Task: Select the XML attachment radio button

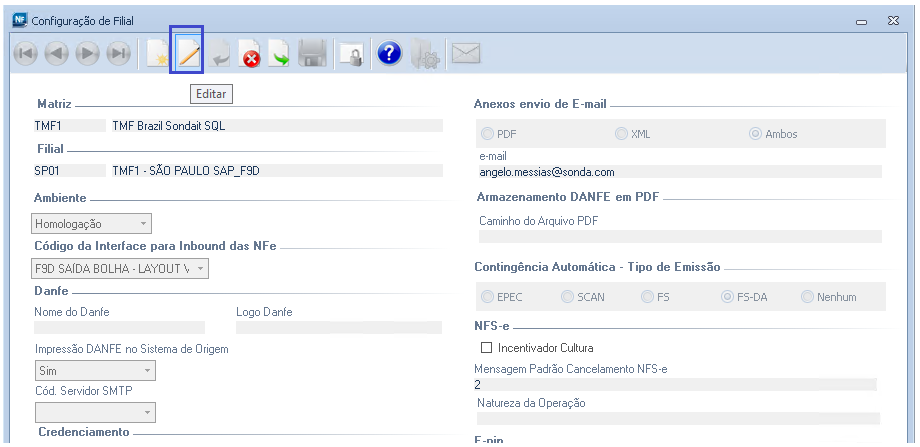Action: point(621,134)
